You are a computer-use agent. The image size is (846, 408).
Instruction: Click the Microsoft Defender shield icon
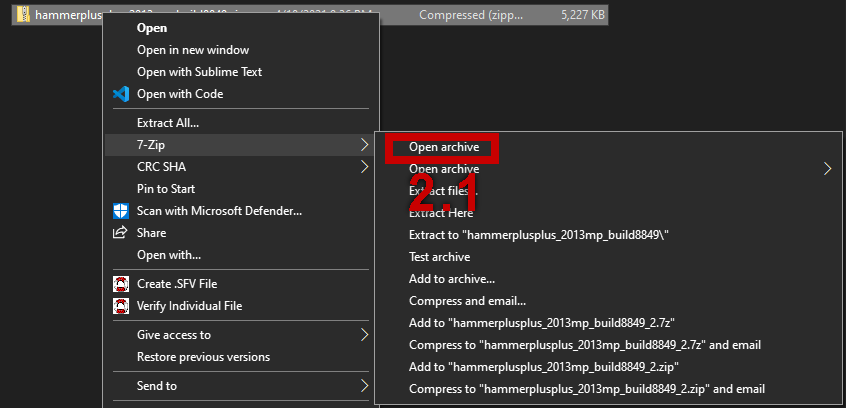(121, 211)
